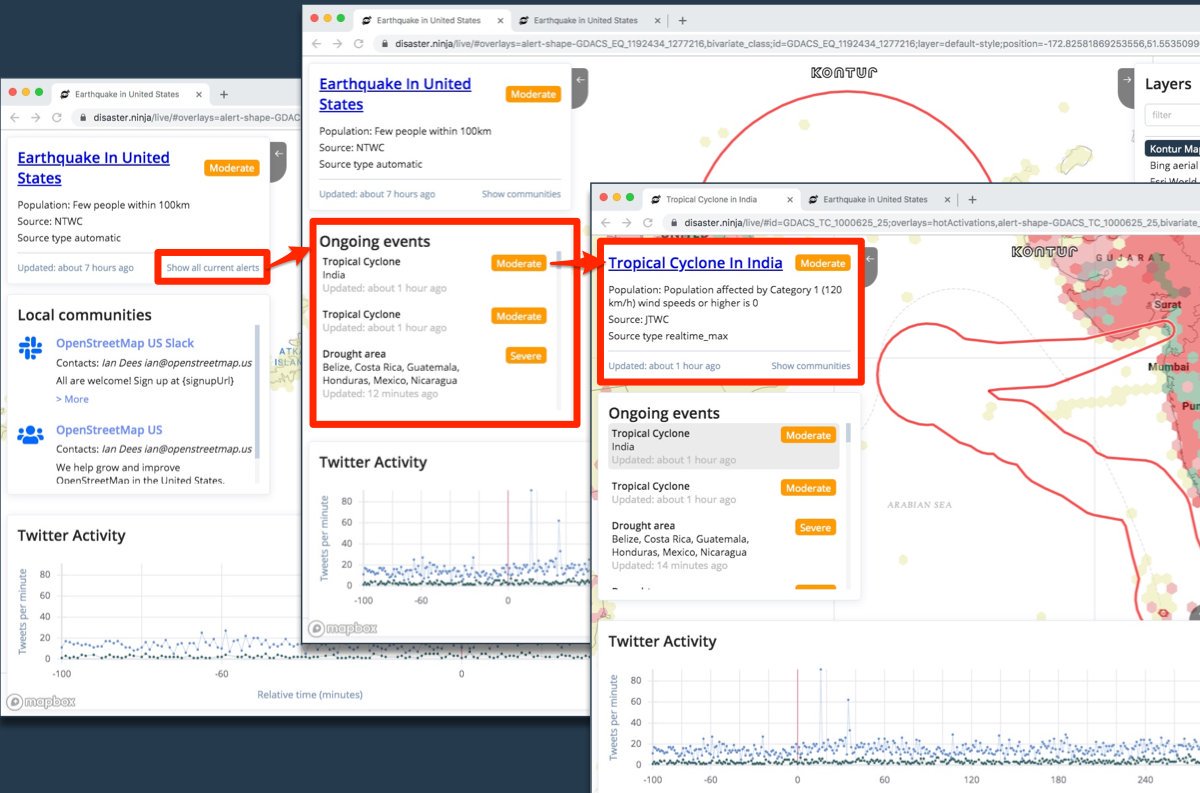The height and width of the screenshot is (793, 1200).
Task: Go forward in the middle browser window
Action: (337, 44)
